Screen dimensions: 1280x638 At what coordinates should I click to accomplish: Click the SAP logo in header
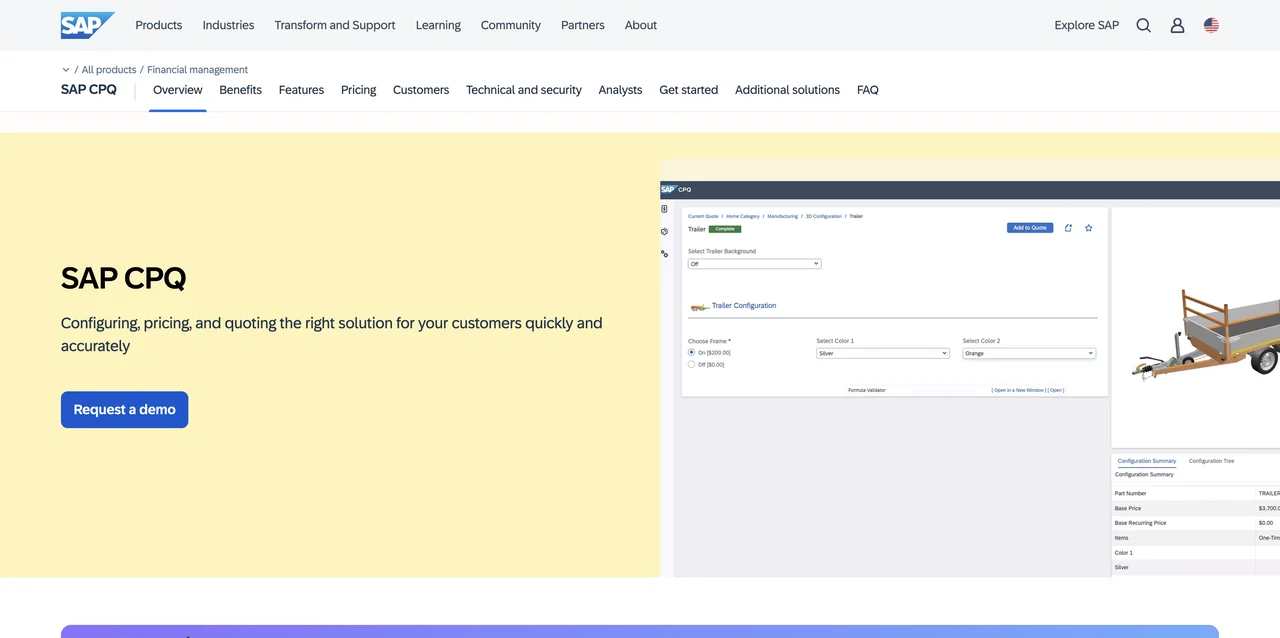(x=87, y=25)
